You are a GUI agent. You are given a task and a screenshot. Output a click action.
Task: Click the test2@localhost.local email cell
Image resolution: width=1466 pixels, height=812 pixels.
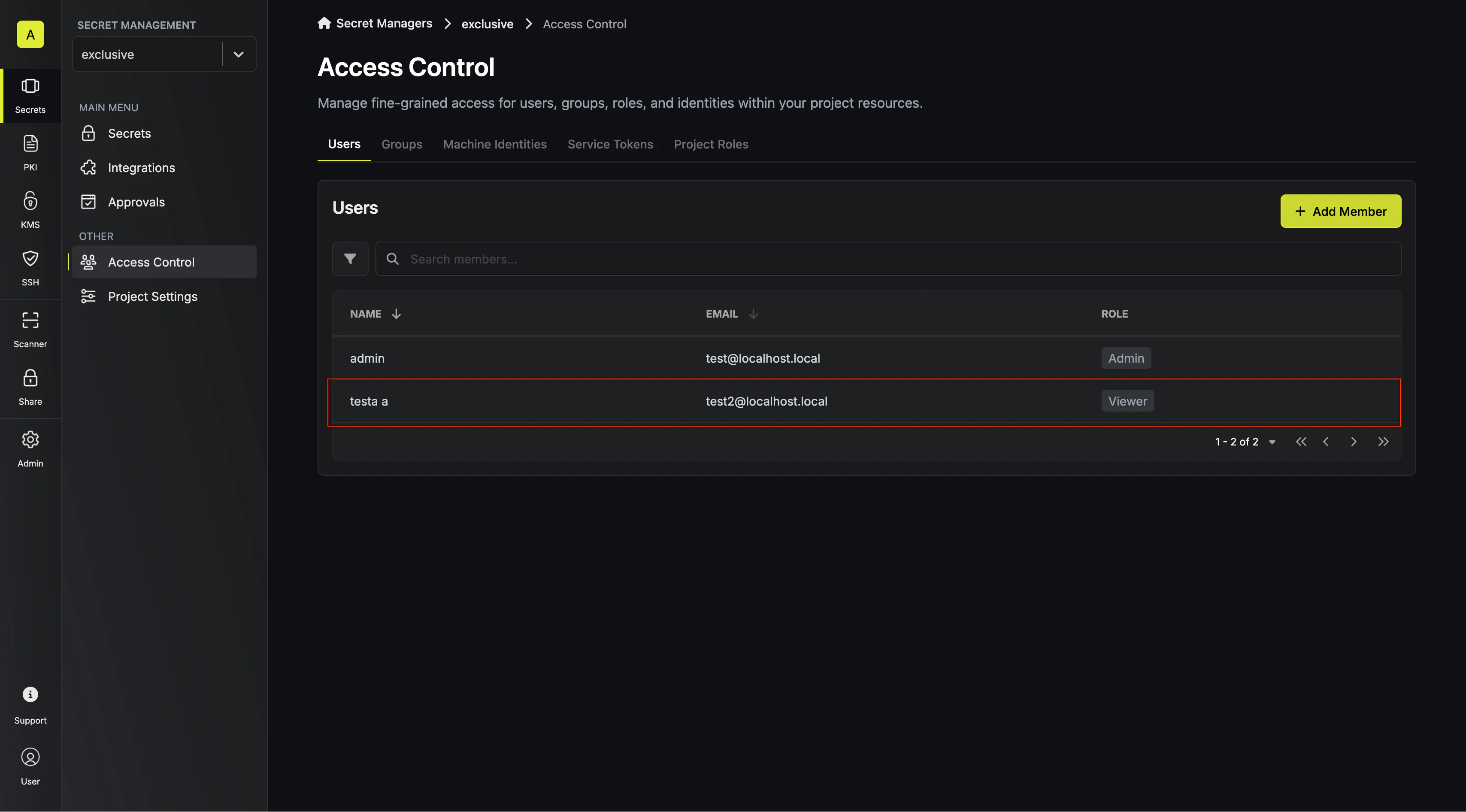[766, 401]
